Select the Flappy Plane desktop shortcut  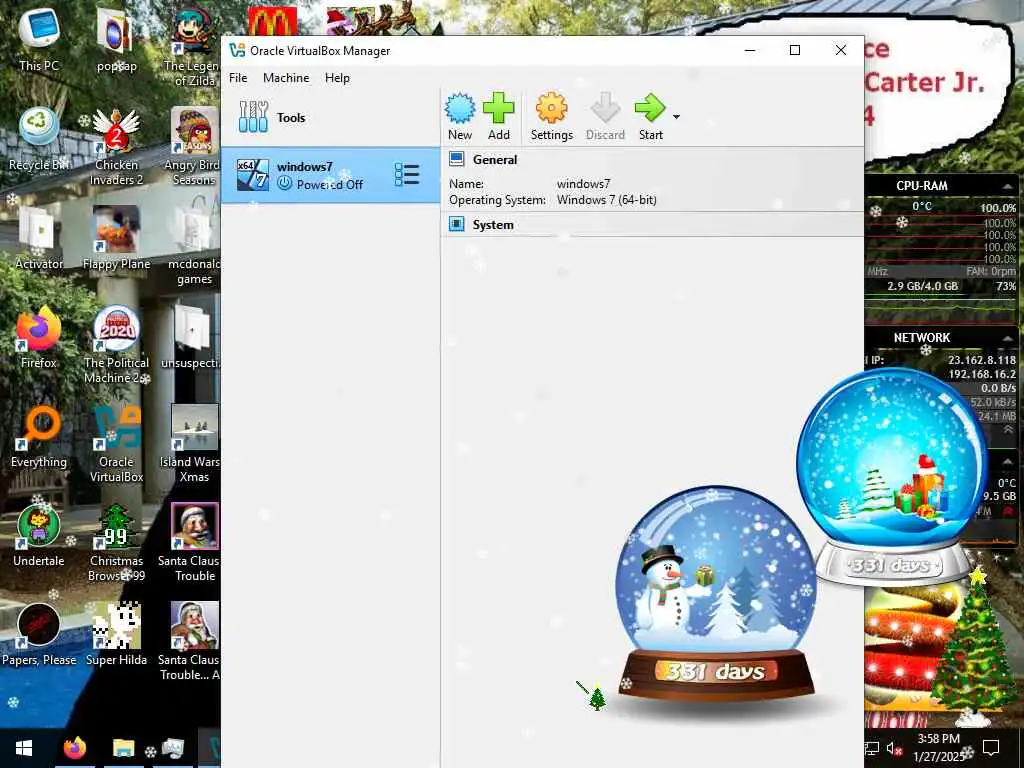click(x=116, y=238)
